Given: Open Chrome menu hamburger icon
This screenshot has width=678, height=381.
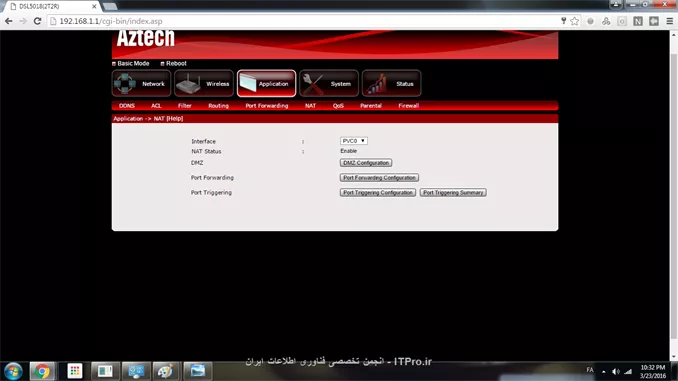Looking at the screenshot, I should point(669,21).
